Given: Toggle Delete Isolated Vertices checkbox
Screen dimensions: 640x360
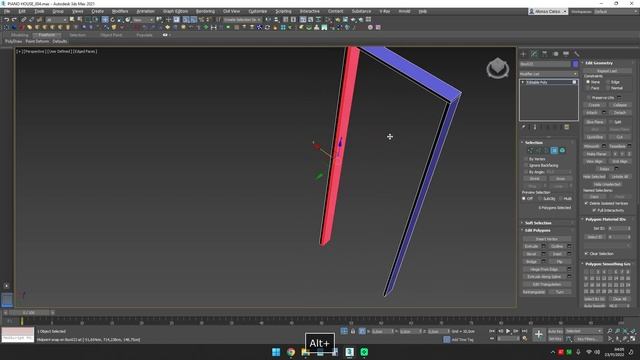Looking at the screenshot, I should coord(587,203).
